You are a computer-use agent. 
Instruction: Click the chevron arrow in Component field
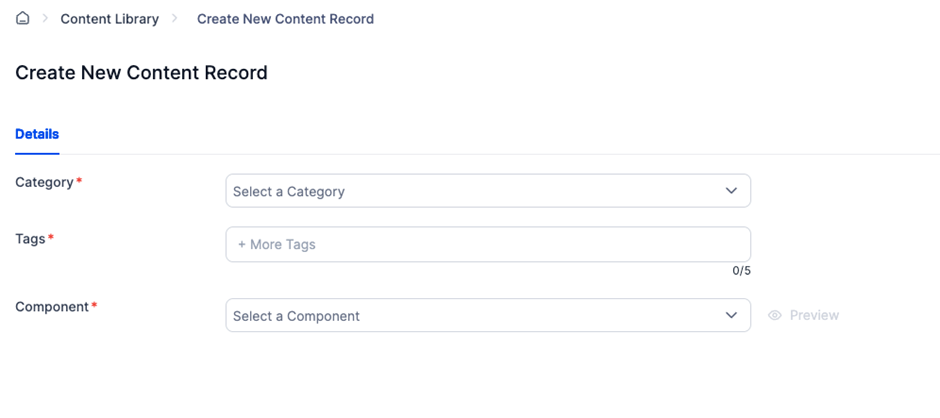[x=731, y=315]
